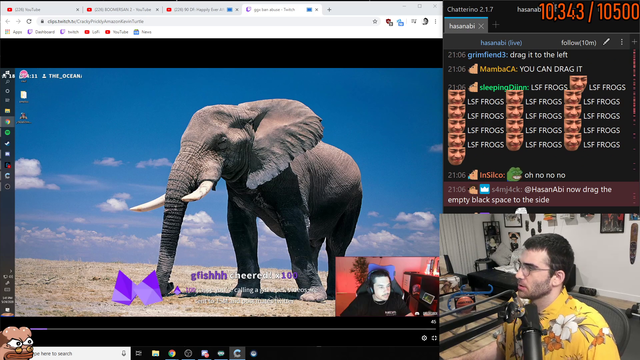Click the MambaCA username in chat
This screenshot has width=640, height=360.
[499, 69]
